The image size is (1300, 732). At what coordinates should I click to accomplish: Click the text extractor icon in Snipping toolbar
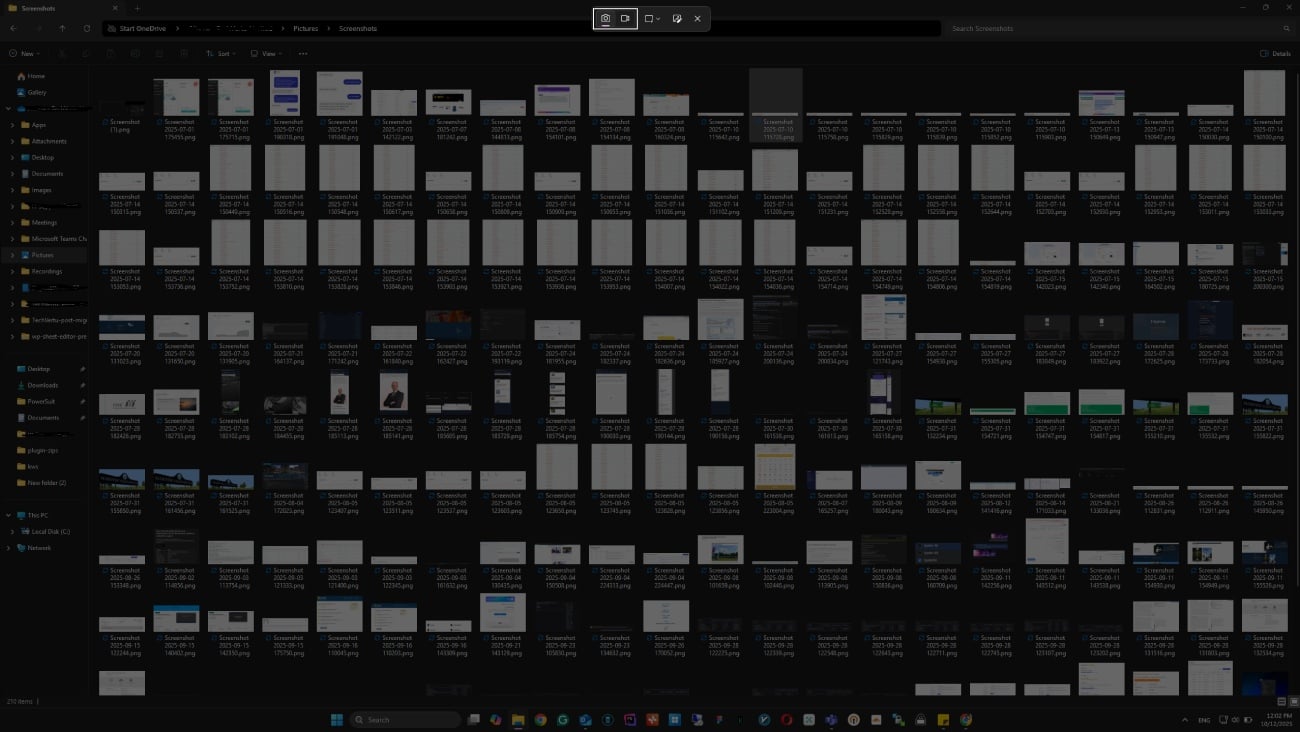(x=677, y=19)
